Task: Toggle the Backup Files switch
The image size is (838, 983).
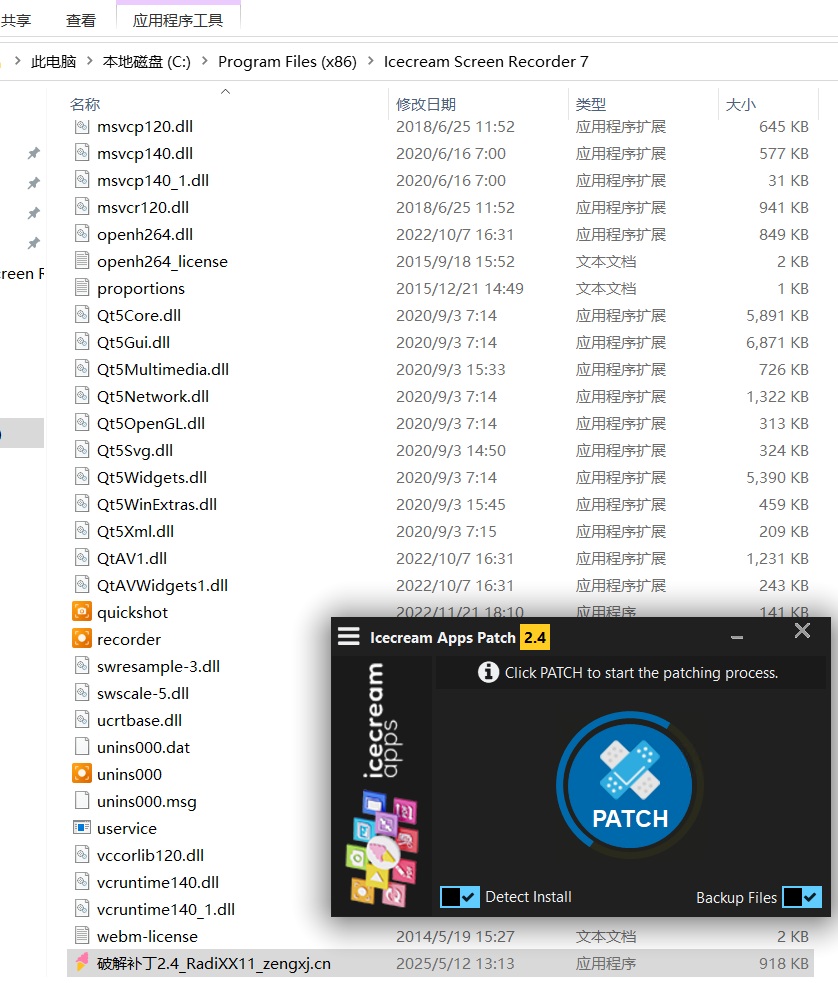Action: (802, 897)
